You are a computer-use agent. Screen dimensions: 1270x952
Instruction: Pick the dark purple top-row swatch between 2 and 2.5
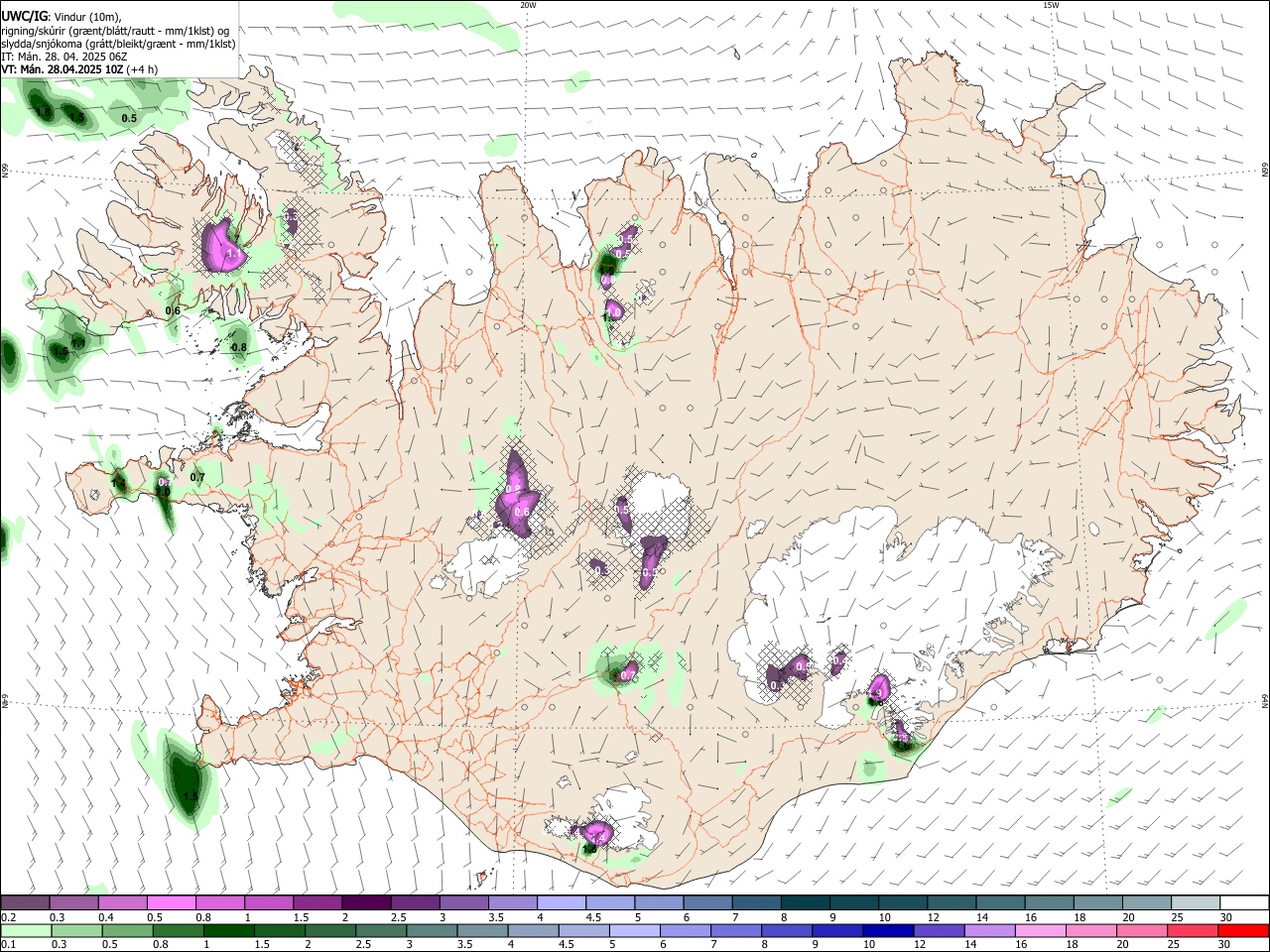pyautogui.click(x=366, y=902)
